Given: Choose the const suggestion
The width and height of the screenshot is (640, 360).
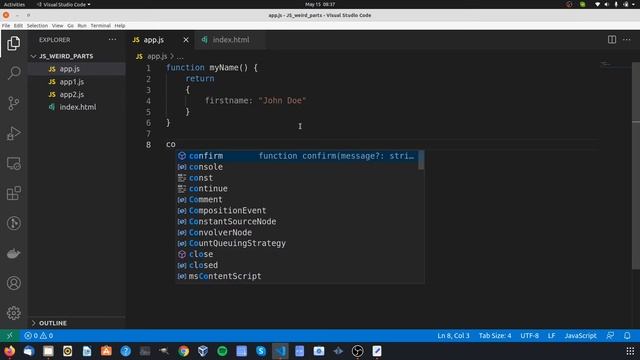Looking at the screenshot, I should [297, 178].
